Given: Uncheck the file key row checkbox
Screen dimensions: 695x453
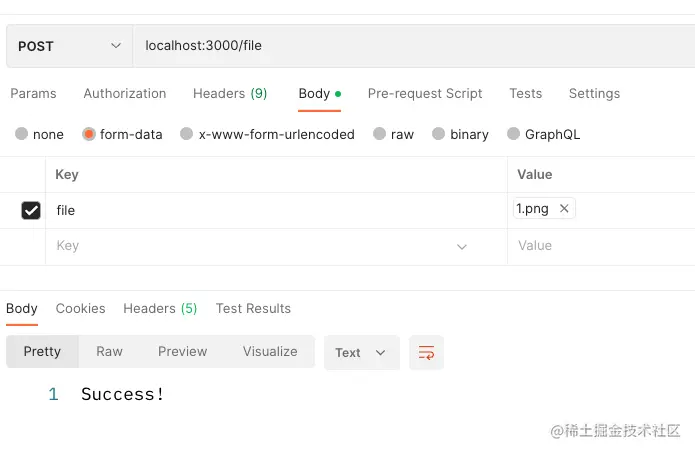Looking at the screenshot, I should pyautogui.click(x=31, y=210).
